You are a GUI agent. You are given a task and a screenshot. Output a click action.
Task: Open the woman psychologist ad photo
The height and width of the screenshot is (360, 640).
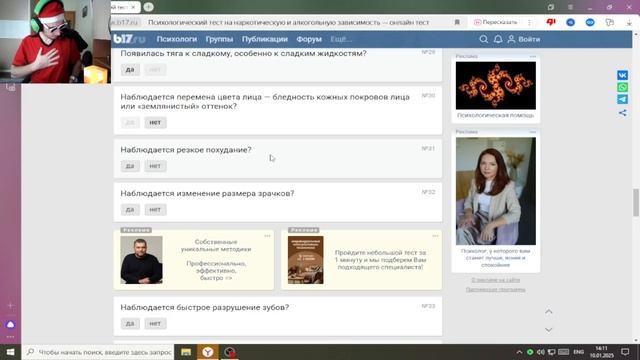(496, 191)
